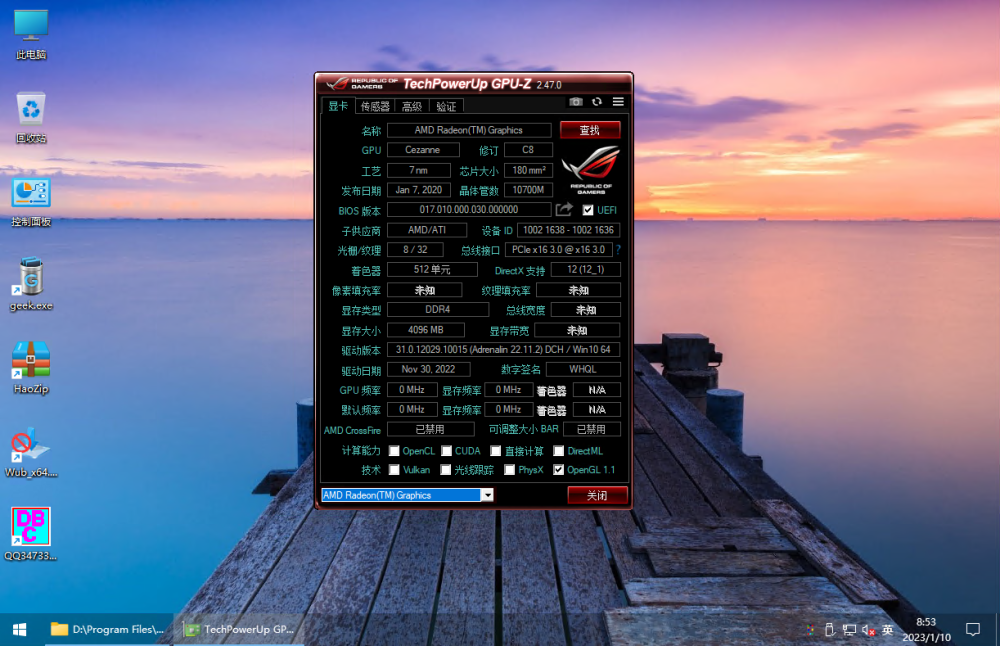1000x646 pixels.
Task: Toggle the OpenGL 1.1 checkbox
Action: 559,470
